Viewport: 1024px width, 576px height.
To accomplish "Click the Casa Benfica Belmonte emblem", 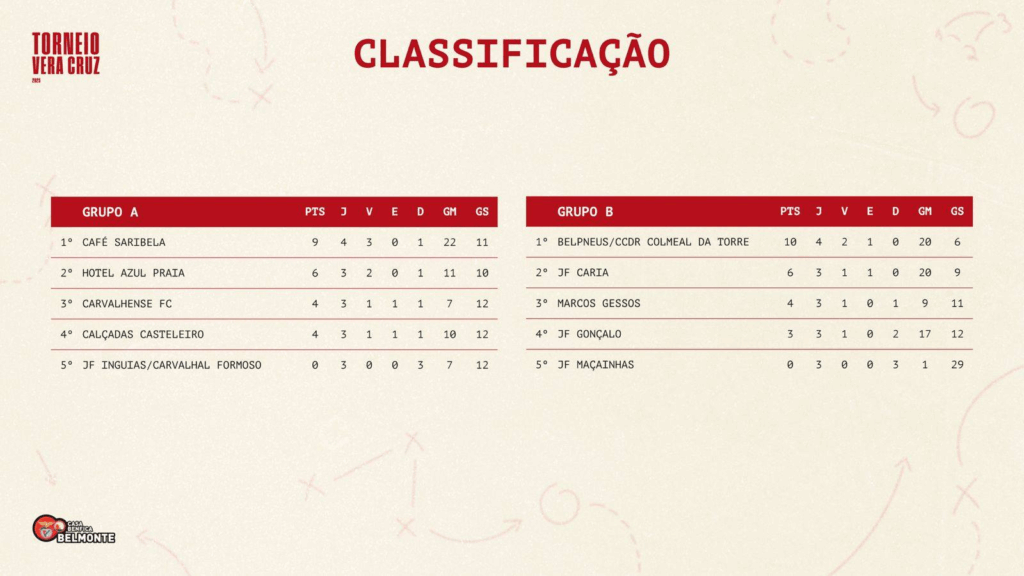I will (x=73, y=530).
